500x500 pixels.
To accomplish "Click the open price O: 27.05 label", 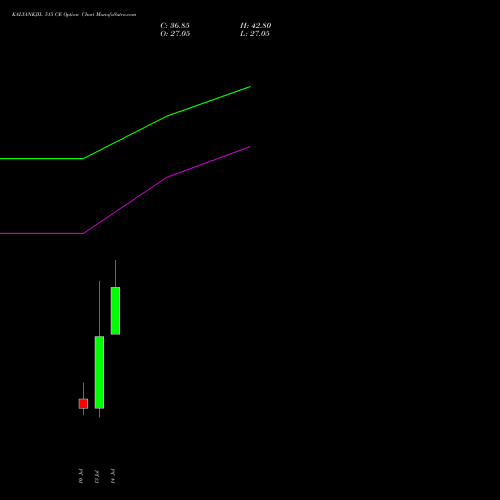I will [x=175, y=33].
